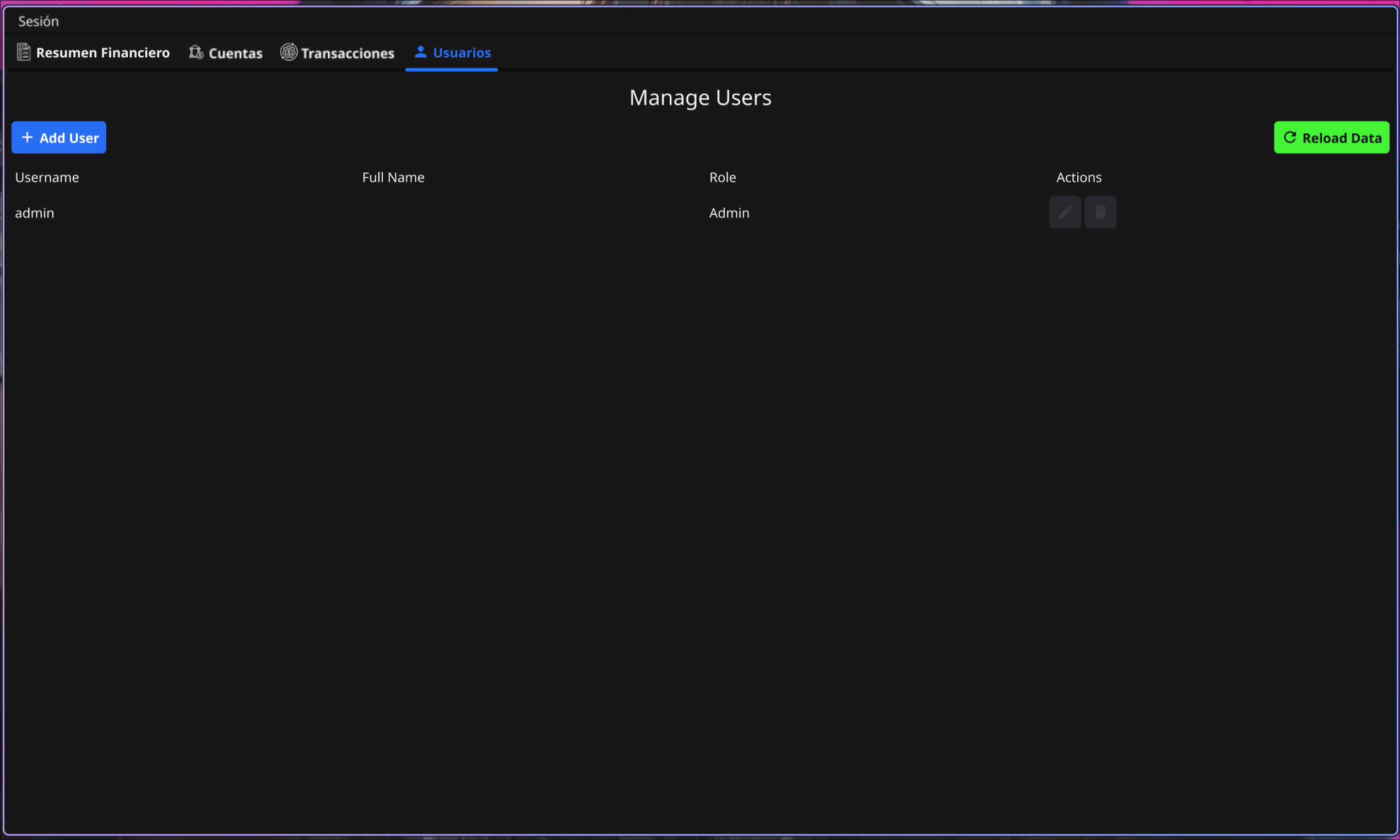Click the Admin role cell
The height and width of the screenshot is (840, 1400).
click(729, 213)
